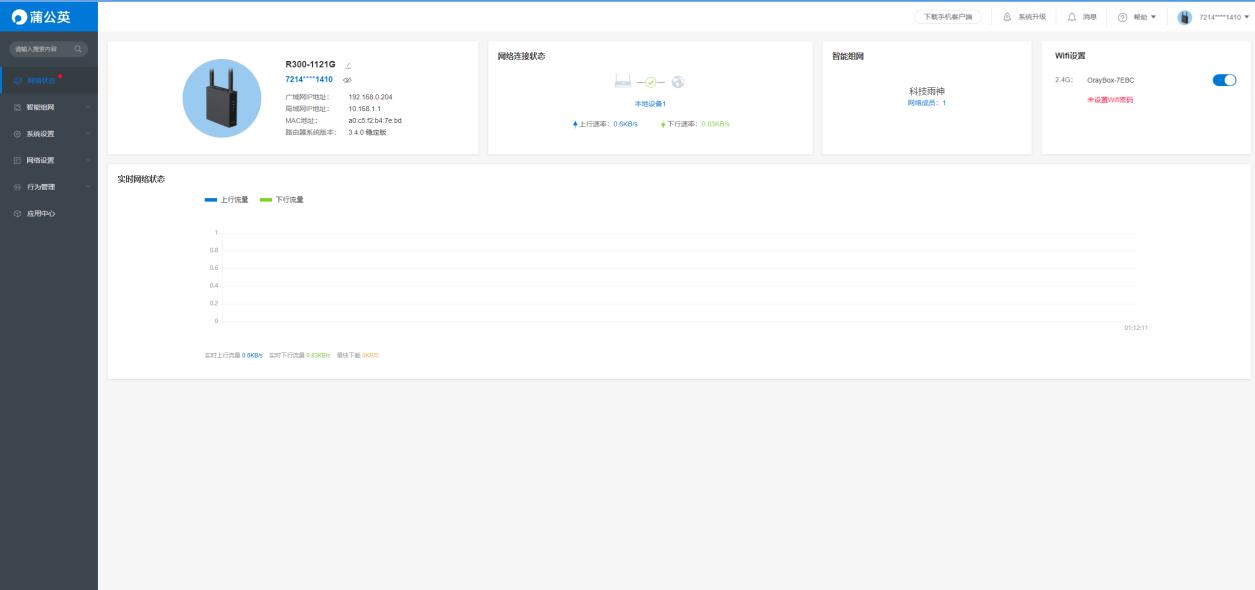Expand the 智能组网 submenu chevron
The height and width of the screenshot is (590, 1255).
[x=88, y=107]
